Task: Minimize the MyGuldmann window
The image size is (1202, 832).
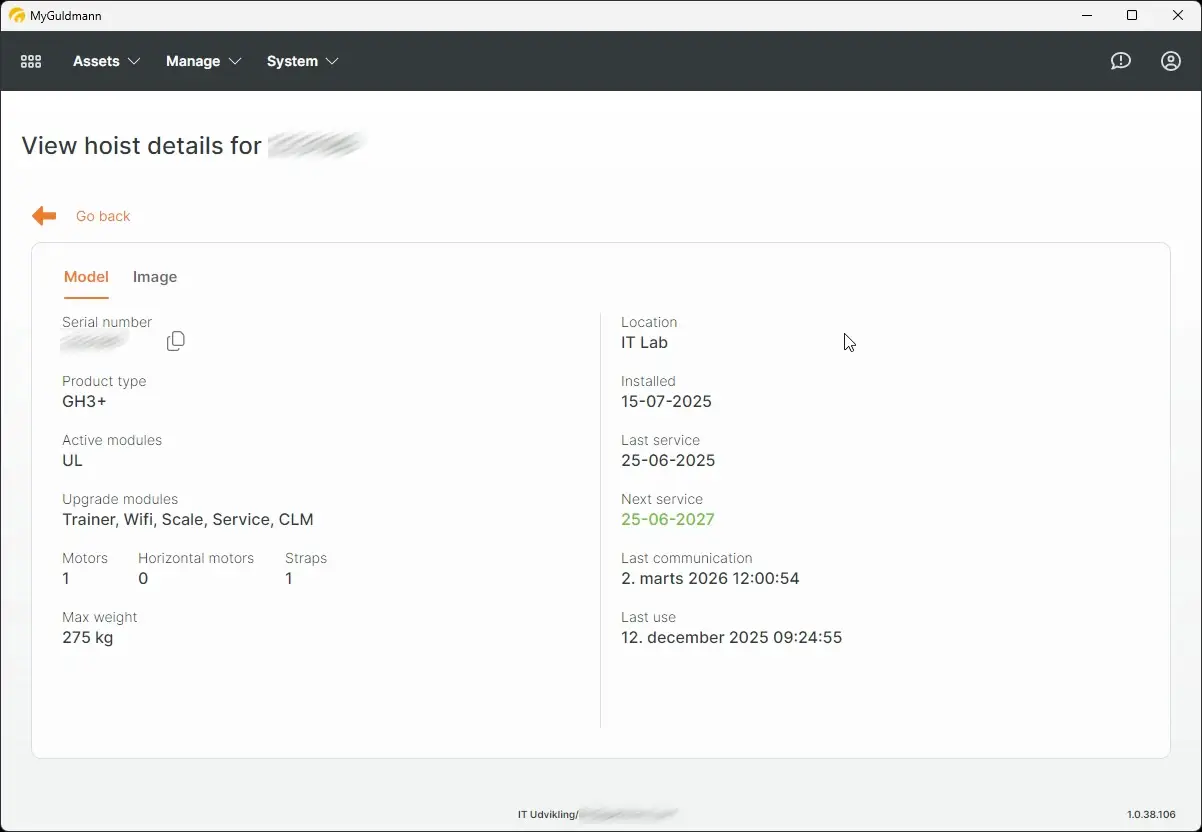Action: pos(1087,16)
